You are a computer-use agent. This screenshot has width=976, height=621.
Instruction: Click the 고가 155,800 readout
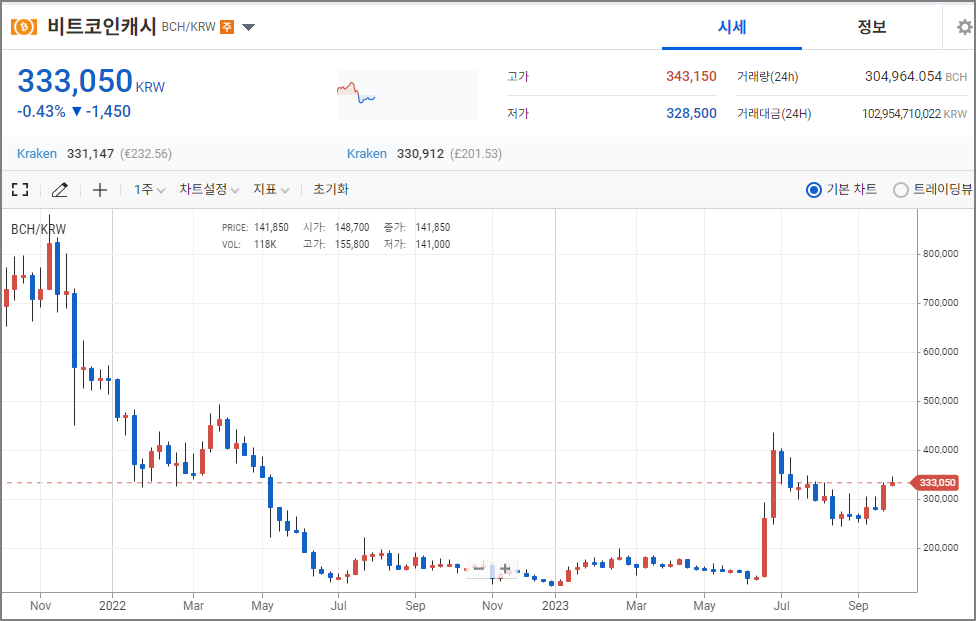pos(336,245)
